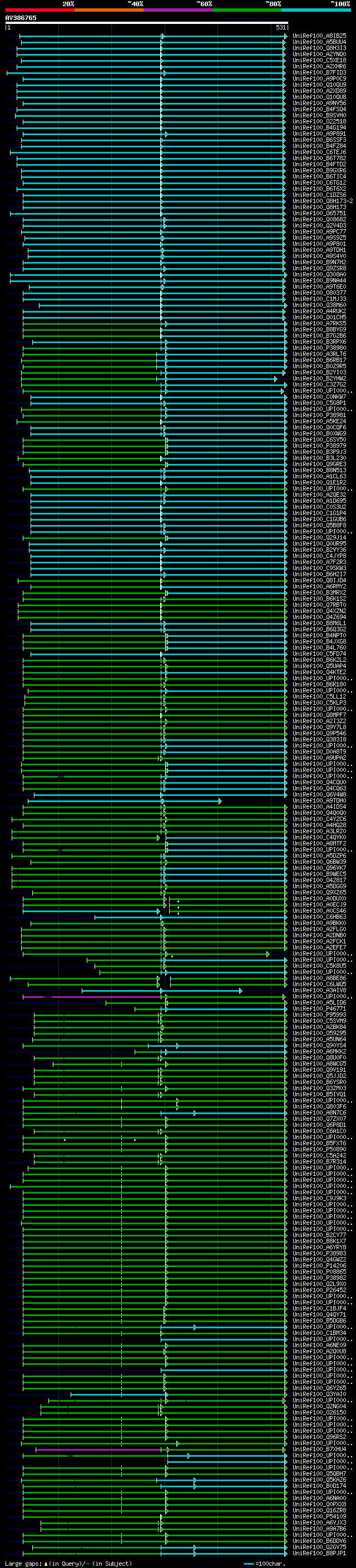Select the label UniRef100_A8MTF2
Image resolution: width=356 pixels, height=1568 pixels.
(x=319, y=843)
